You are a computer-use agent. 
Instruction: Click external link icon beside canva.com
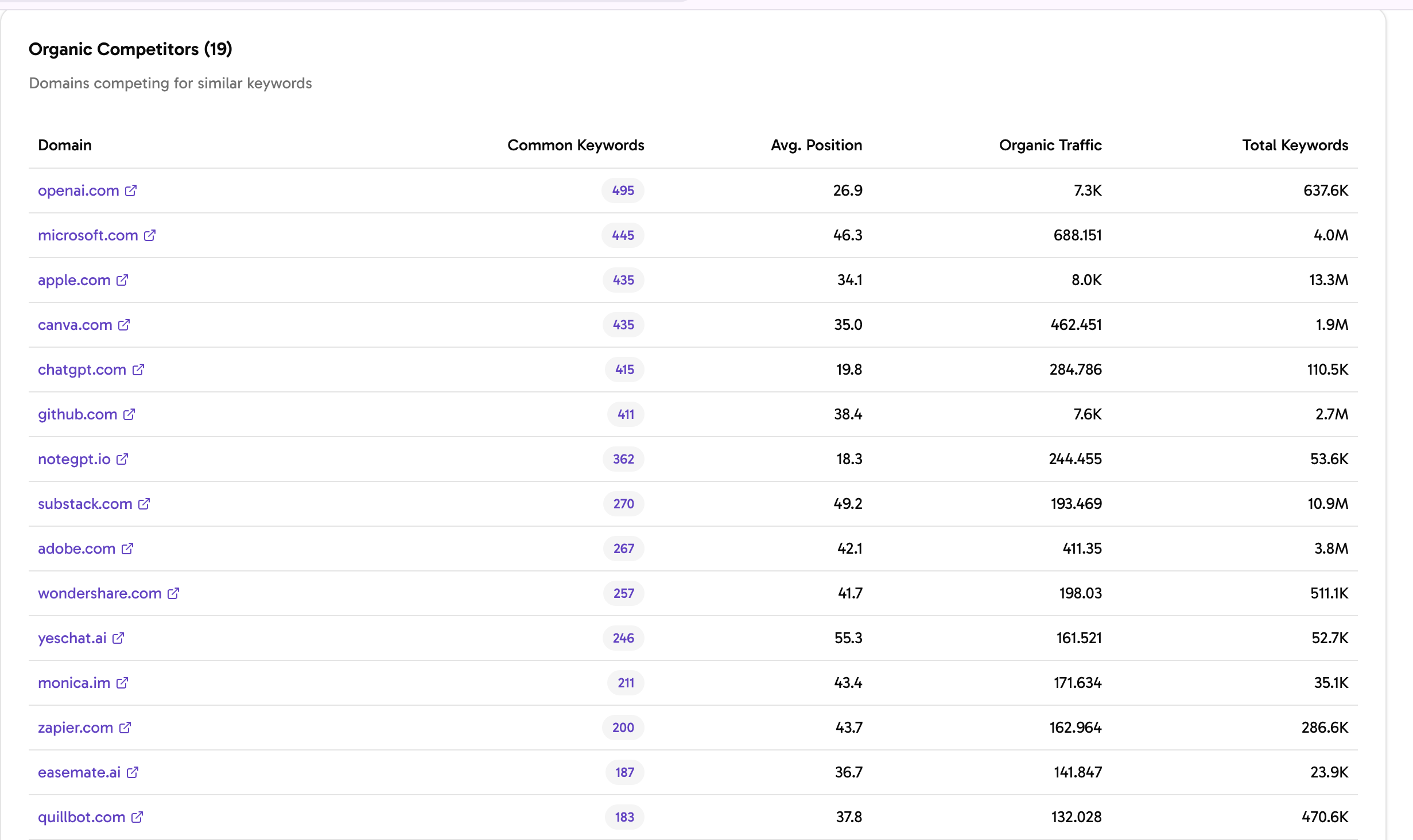pos(124,325)
